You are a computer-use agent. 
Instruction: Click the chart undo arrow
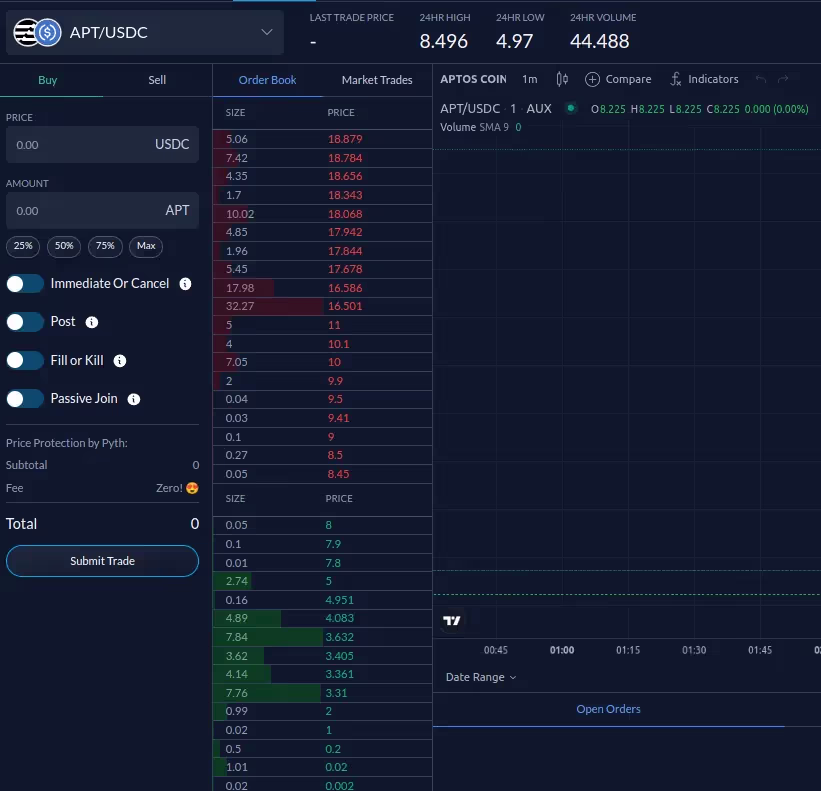tap(761, 79)
